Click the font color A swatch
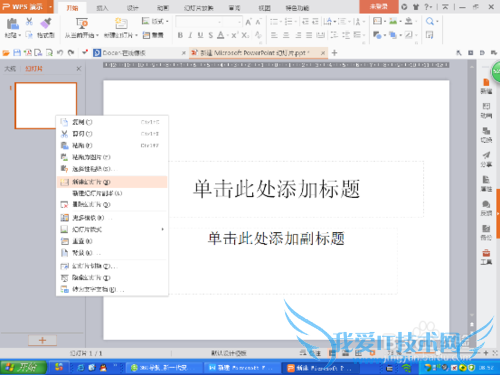500x375 pixels. [221, 35]
